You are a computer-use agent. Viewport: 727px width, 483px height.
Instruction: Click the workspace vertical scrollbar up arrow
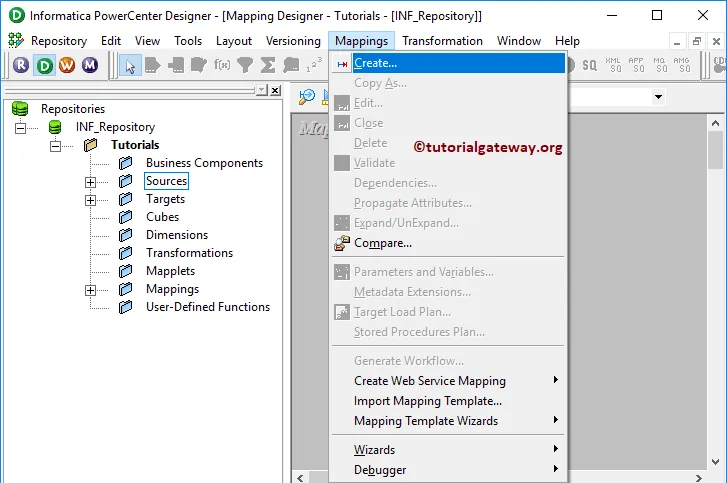point(715,123)
